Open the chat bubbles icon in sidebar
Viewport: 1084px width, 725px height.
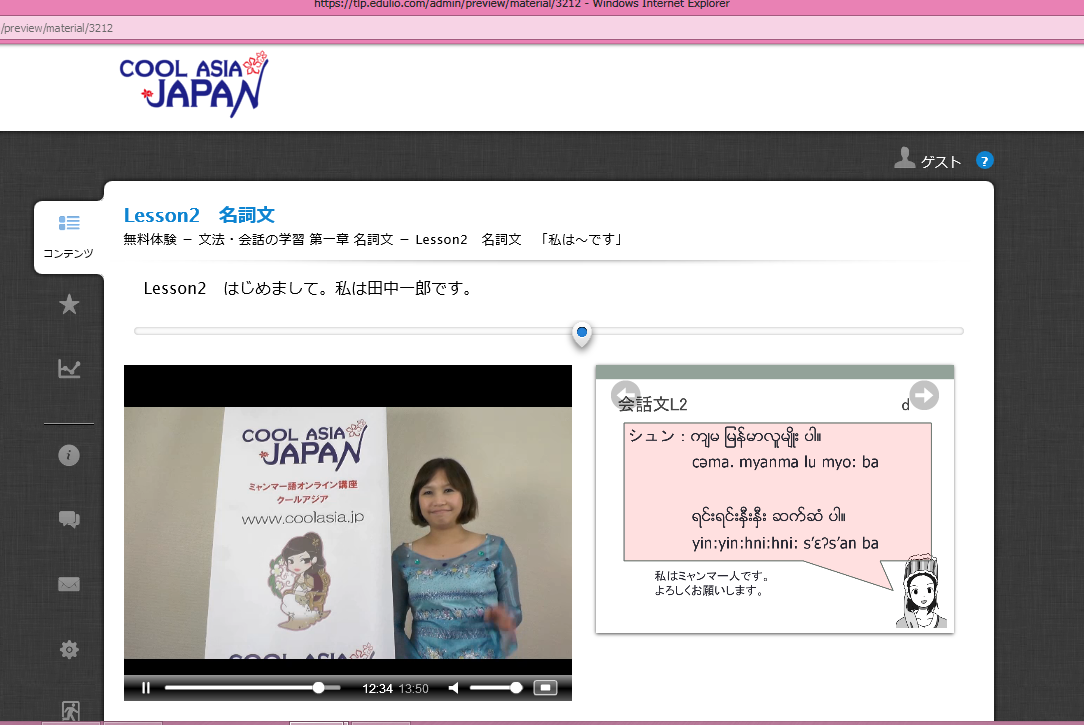[69, 519]
